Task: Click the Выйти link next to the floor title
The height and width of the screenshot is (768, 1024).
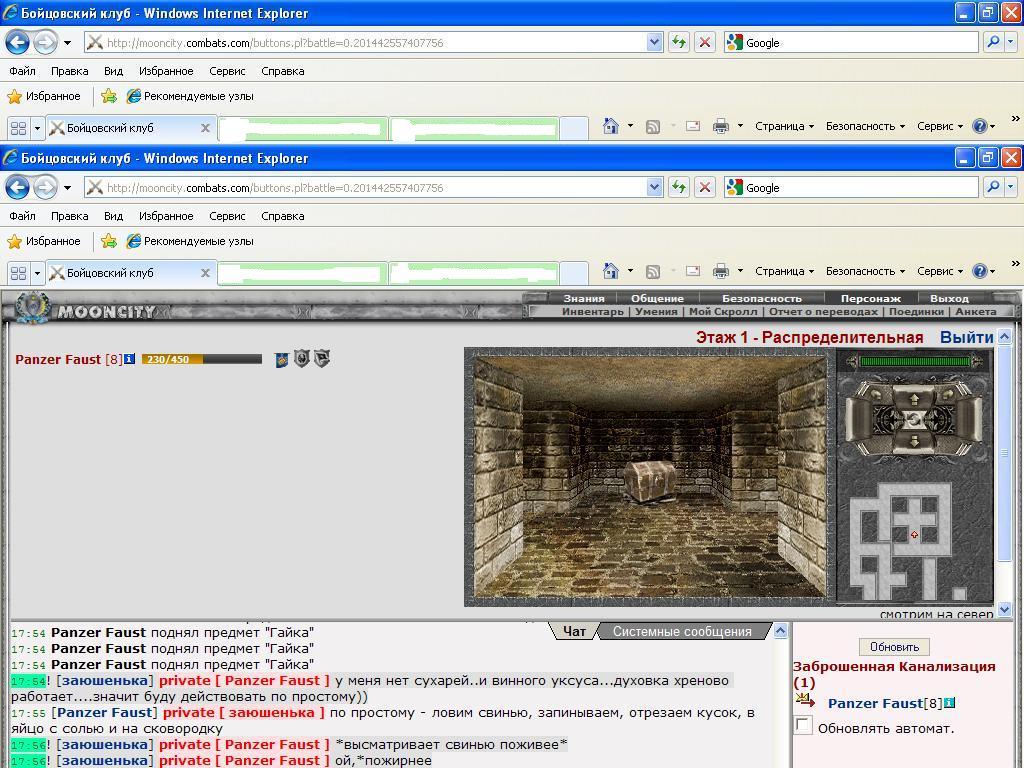Action: (967, 338)
